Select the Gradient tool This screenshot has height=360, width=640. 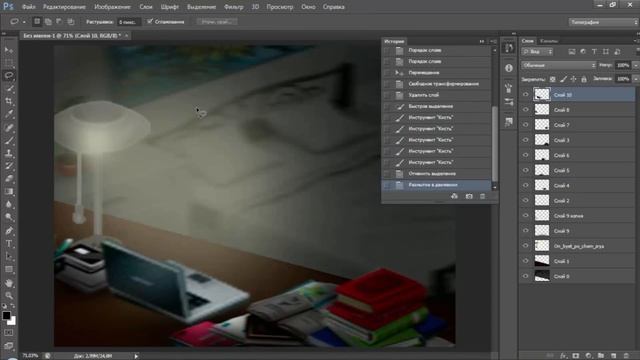coord(9,191)
